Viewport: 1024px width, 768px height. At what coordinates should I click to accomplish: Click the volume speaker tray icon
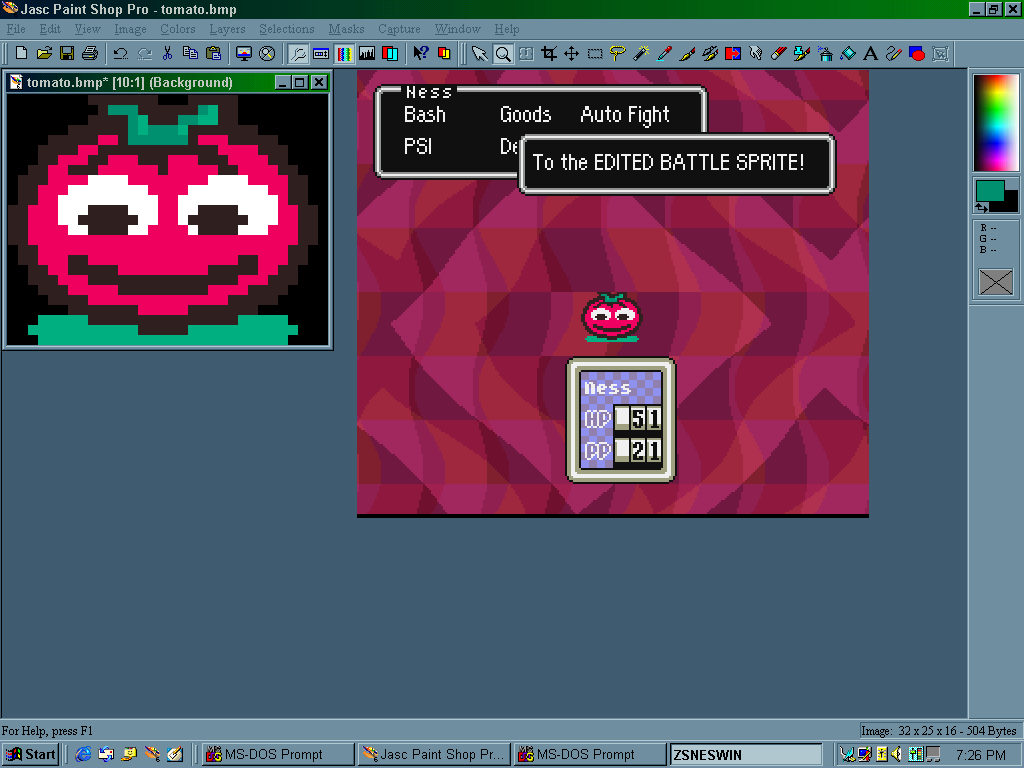pos(897,754)
